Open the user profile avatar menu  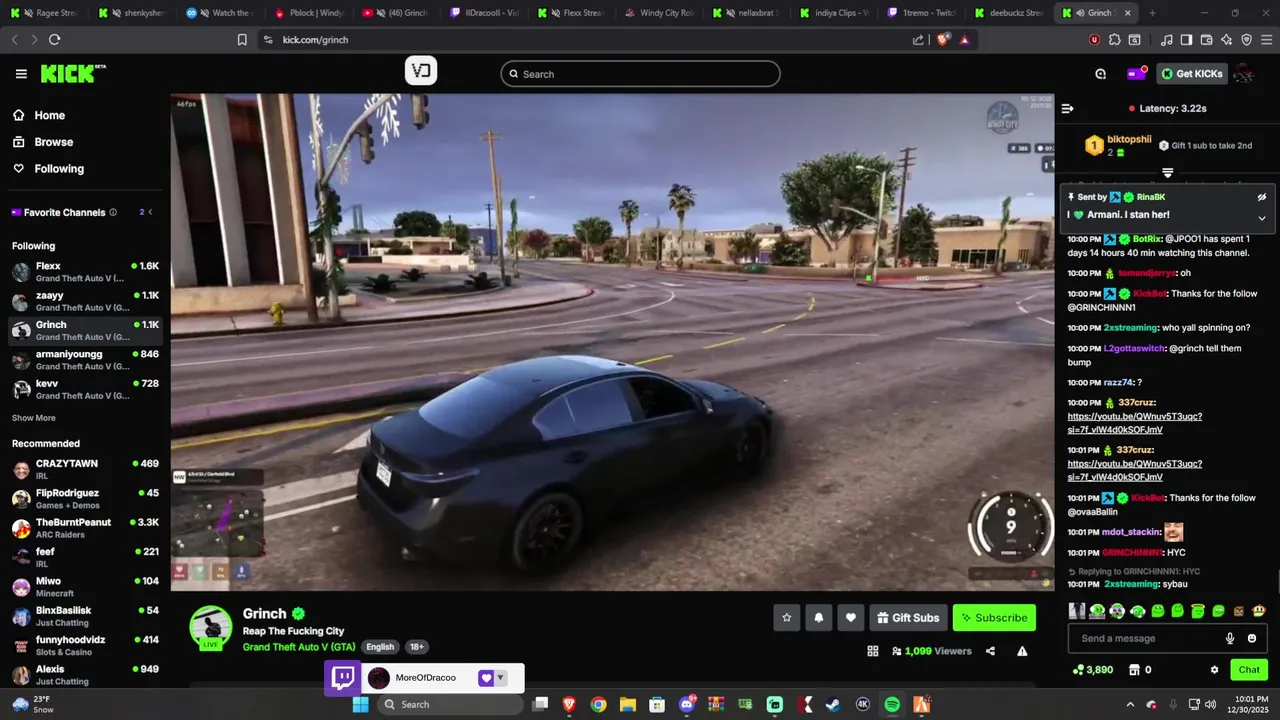pyautogui.click(x=1244, y=74)
